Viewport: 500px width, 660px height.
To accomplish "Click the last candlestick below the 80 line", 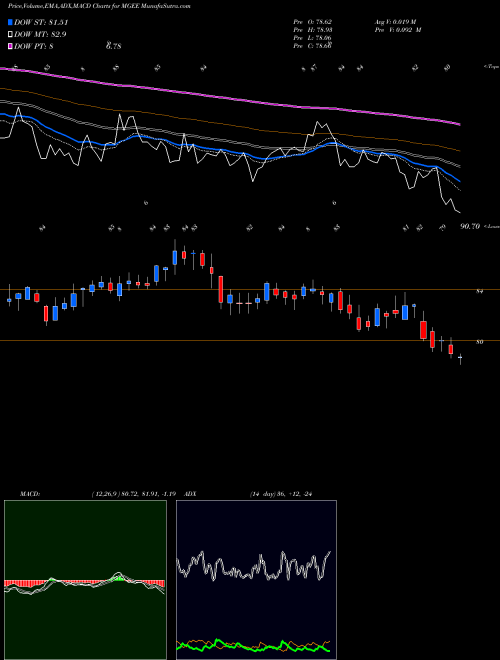I will coord(460,359).
